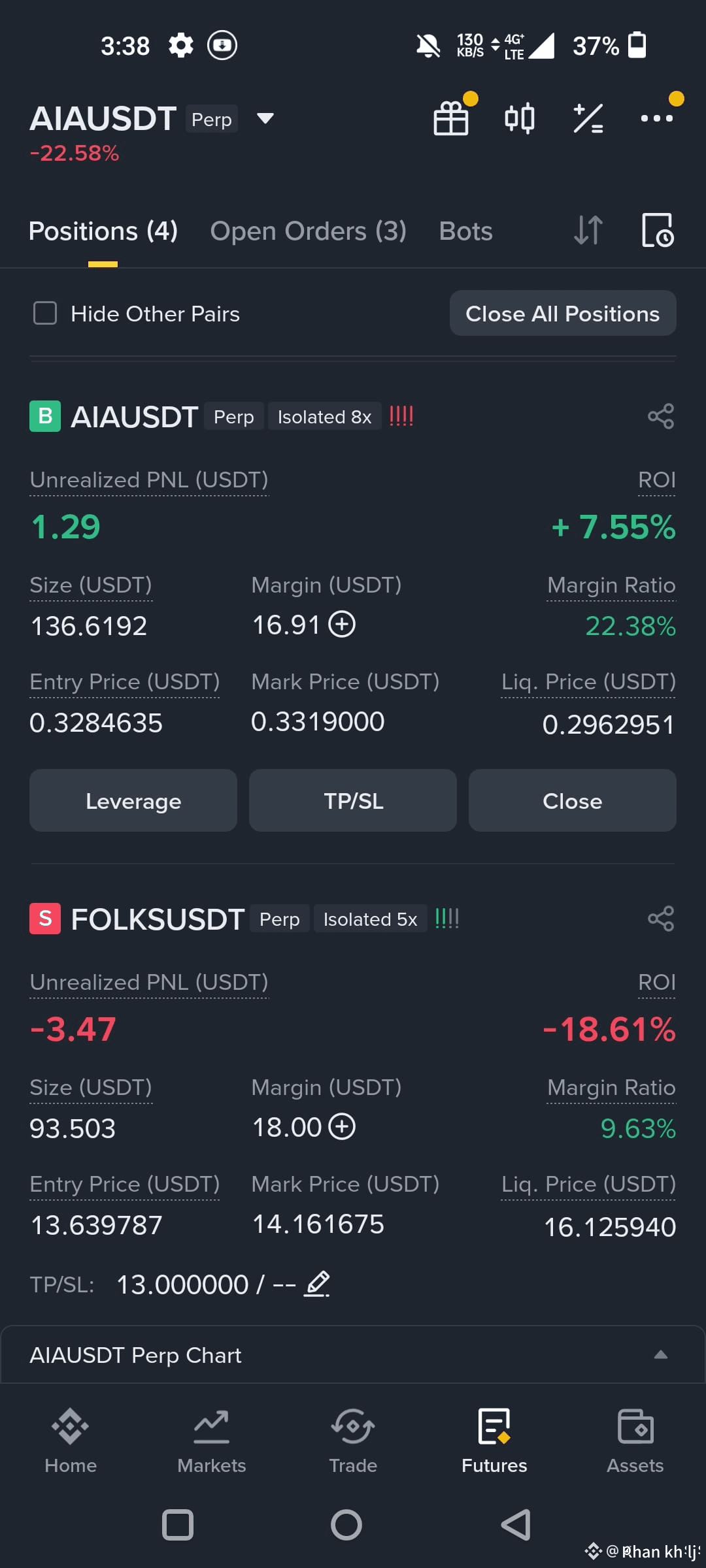This screenshot has height=1568, width=706.
Task: Add margin to FOLKSUSDT position
Action: [x=342, y=1126]
